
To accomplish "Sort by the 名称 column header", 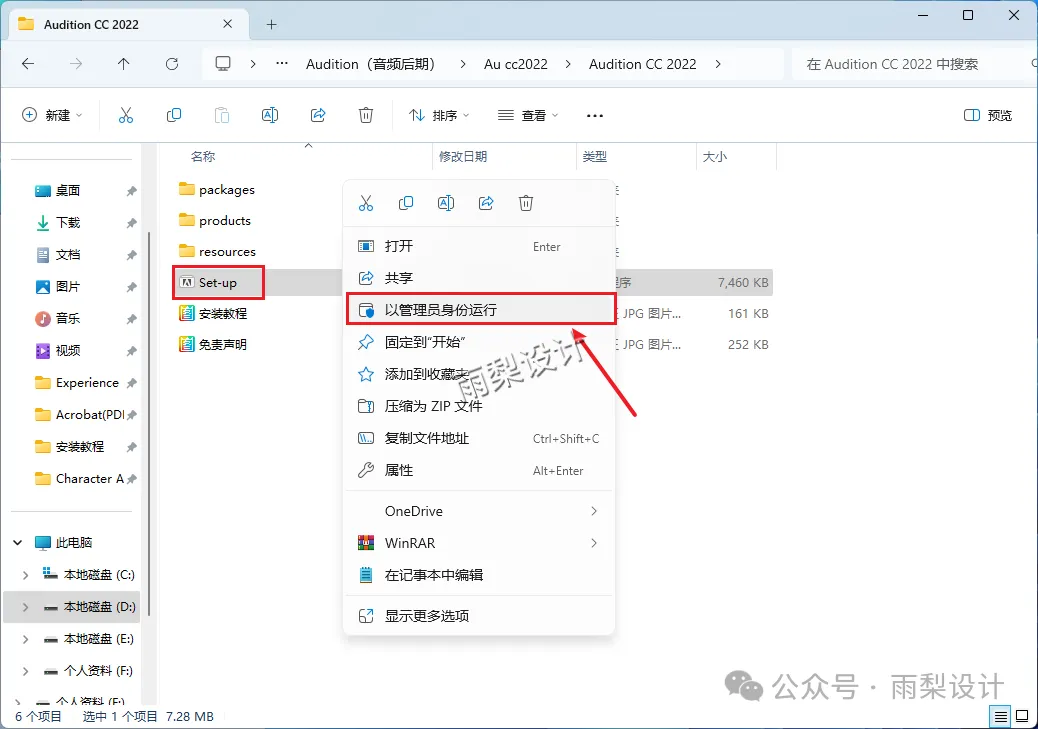I will tap(203, 156).
